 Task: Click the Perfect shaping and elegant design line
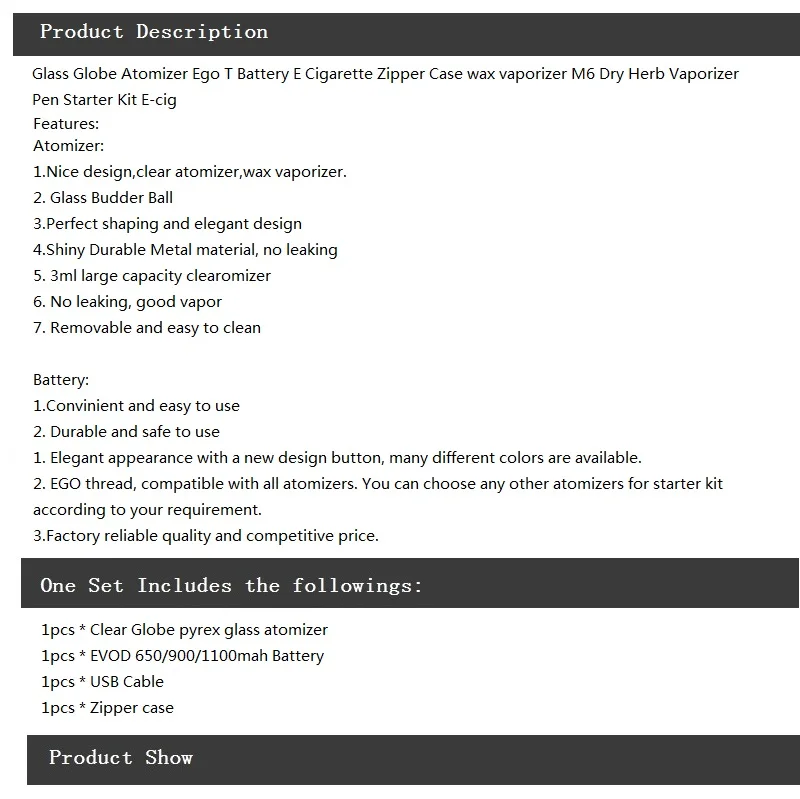pos(167,224)
